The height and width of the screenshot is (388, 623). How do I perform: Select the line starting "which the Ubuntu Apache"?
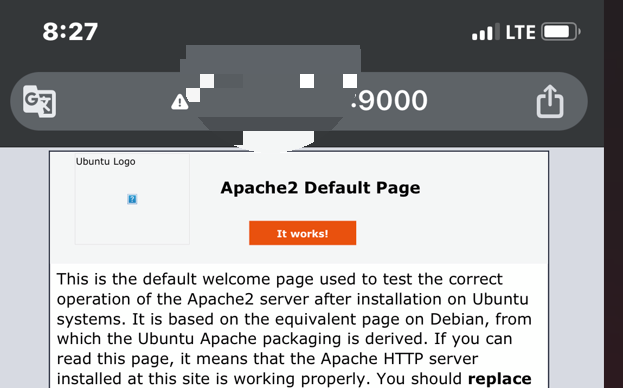click(284, 339)
